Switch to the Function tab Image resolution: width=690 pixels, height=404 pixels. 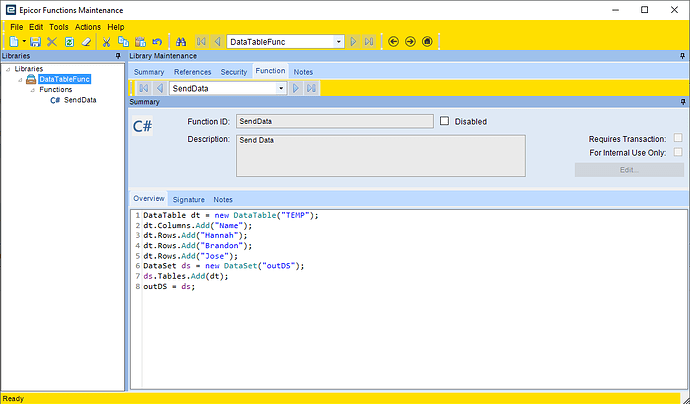270,71
